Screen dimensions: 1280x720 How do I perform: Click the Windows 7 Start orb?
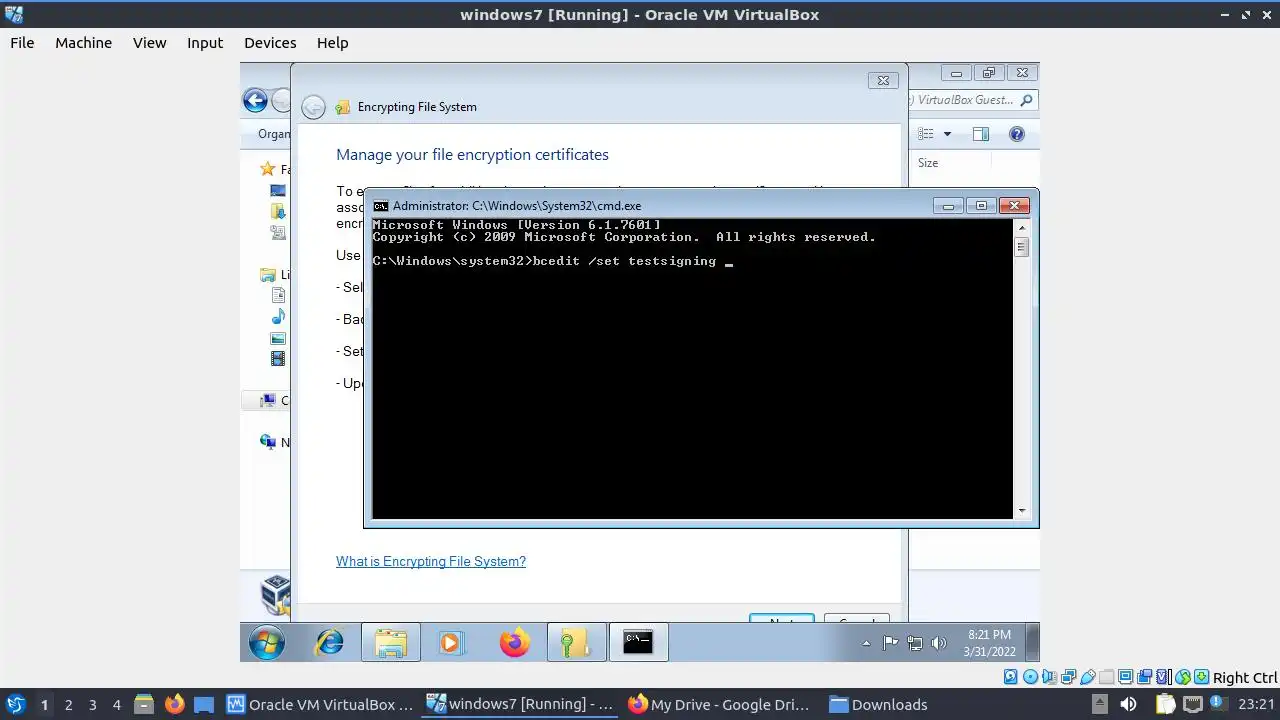[267, 643]
